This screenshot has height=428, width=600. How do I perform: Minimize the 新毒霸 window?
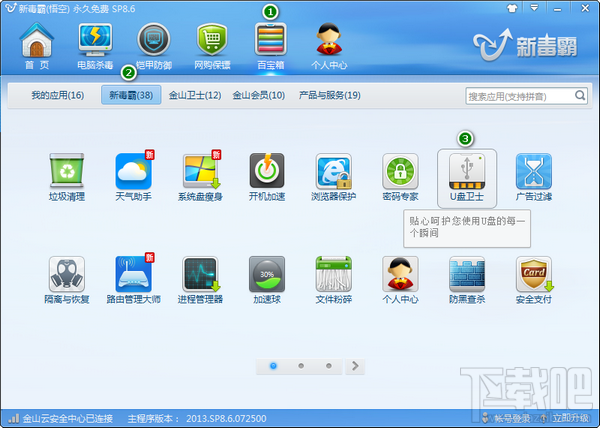pyautogui.click(x=558, y=8)
